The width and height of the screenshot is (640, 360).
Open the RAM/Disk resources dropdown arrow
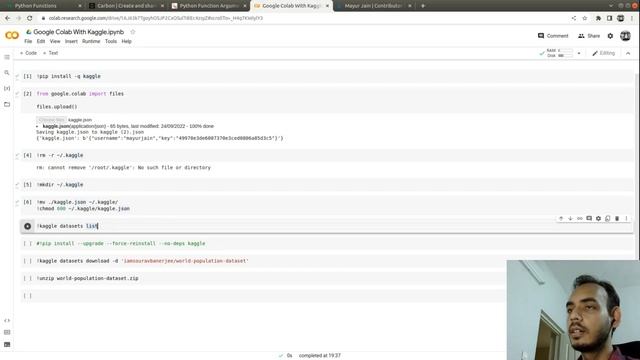pyautogui.click(x=579, y=53)
